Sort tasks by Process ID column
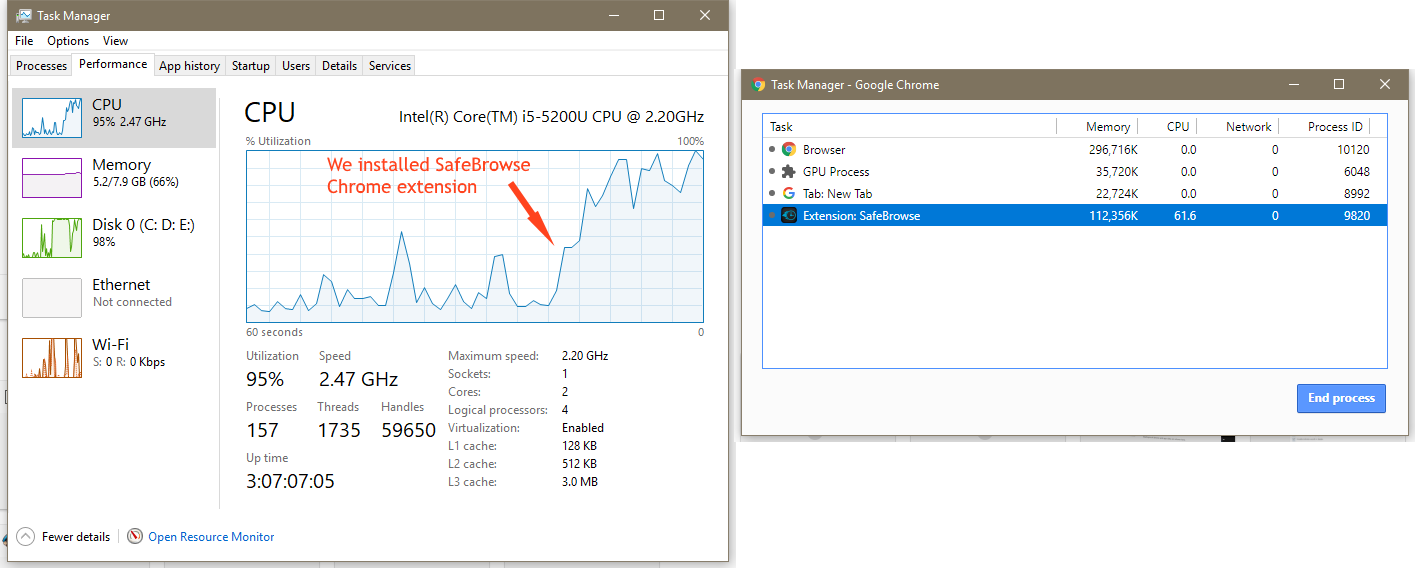Viewport: 1415px width, 568px height. point(1334,127)
